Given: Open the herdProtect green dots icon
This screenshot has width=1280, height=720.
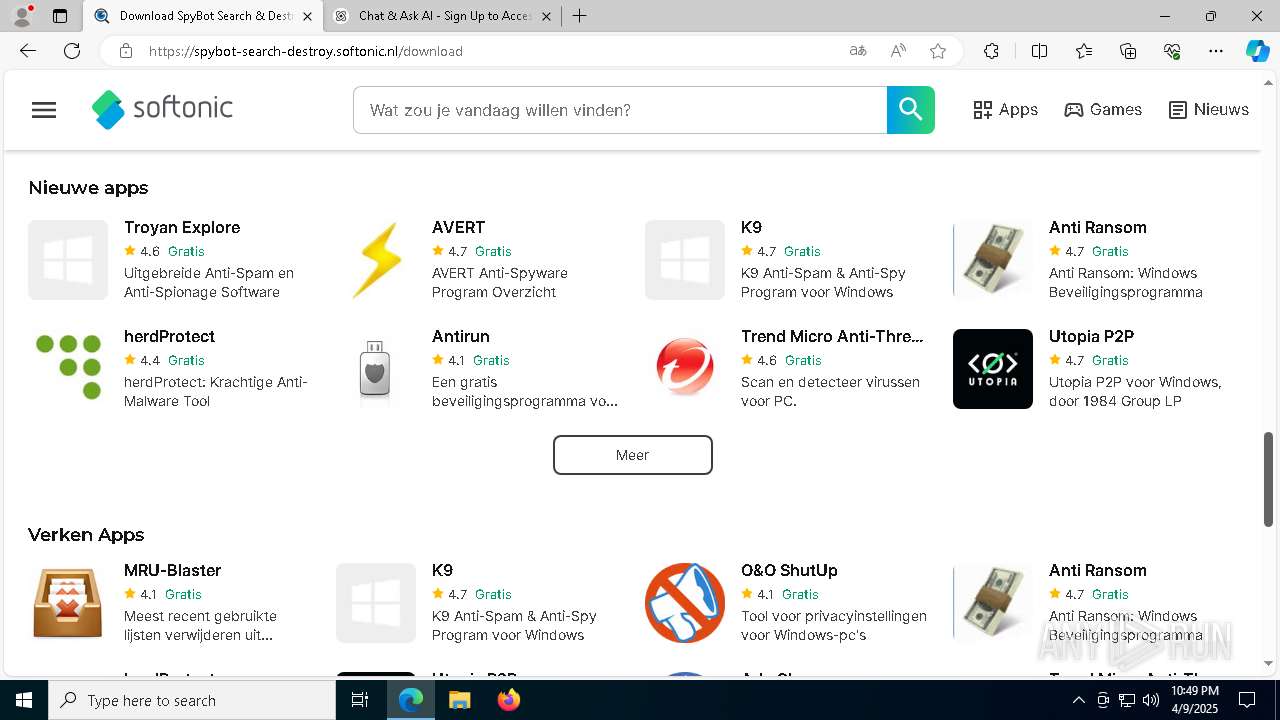Looking at the screenshot, I should [x=68, y=369].
